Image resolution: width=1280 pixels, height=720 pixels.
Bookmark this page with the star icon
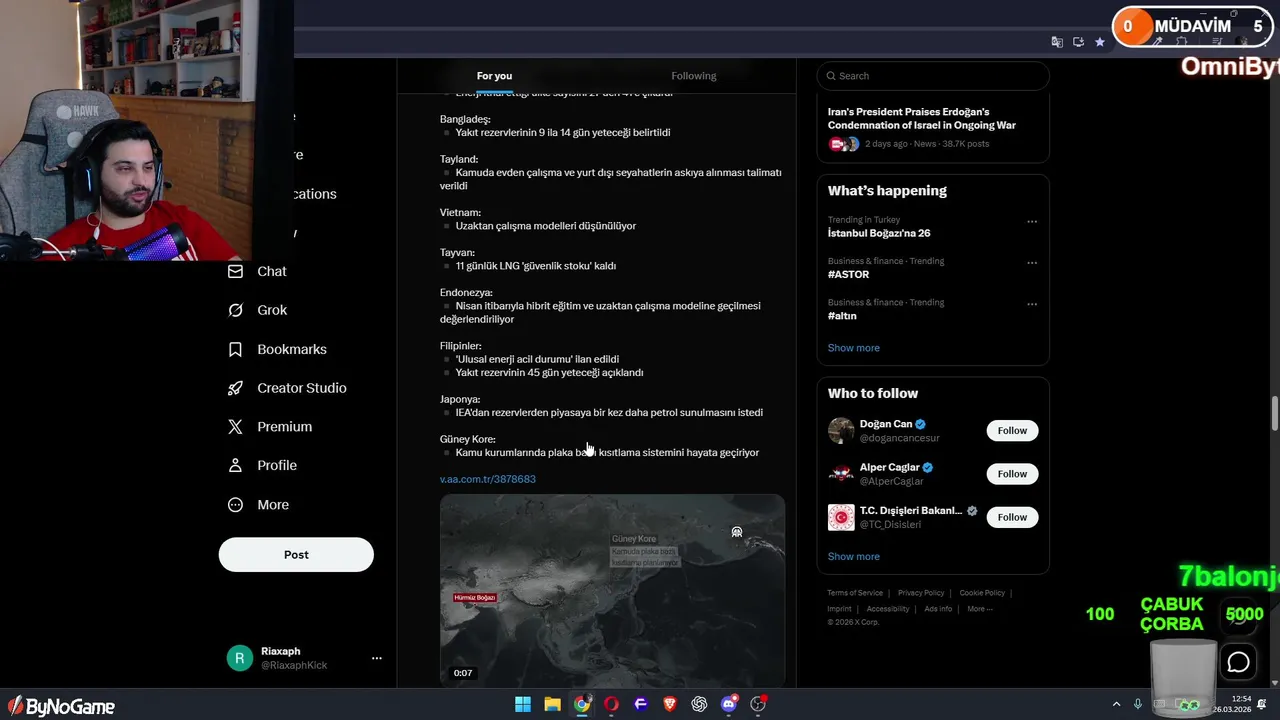(x=1100, y=42)
